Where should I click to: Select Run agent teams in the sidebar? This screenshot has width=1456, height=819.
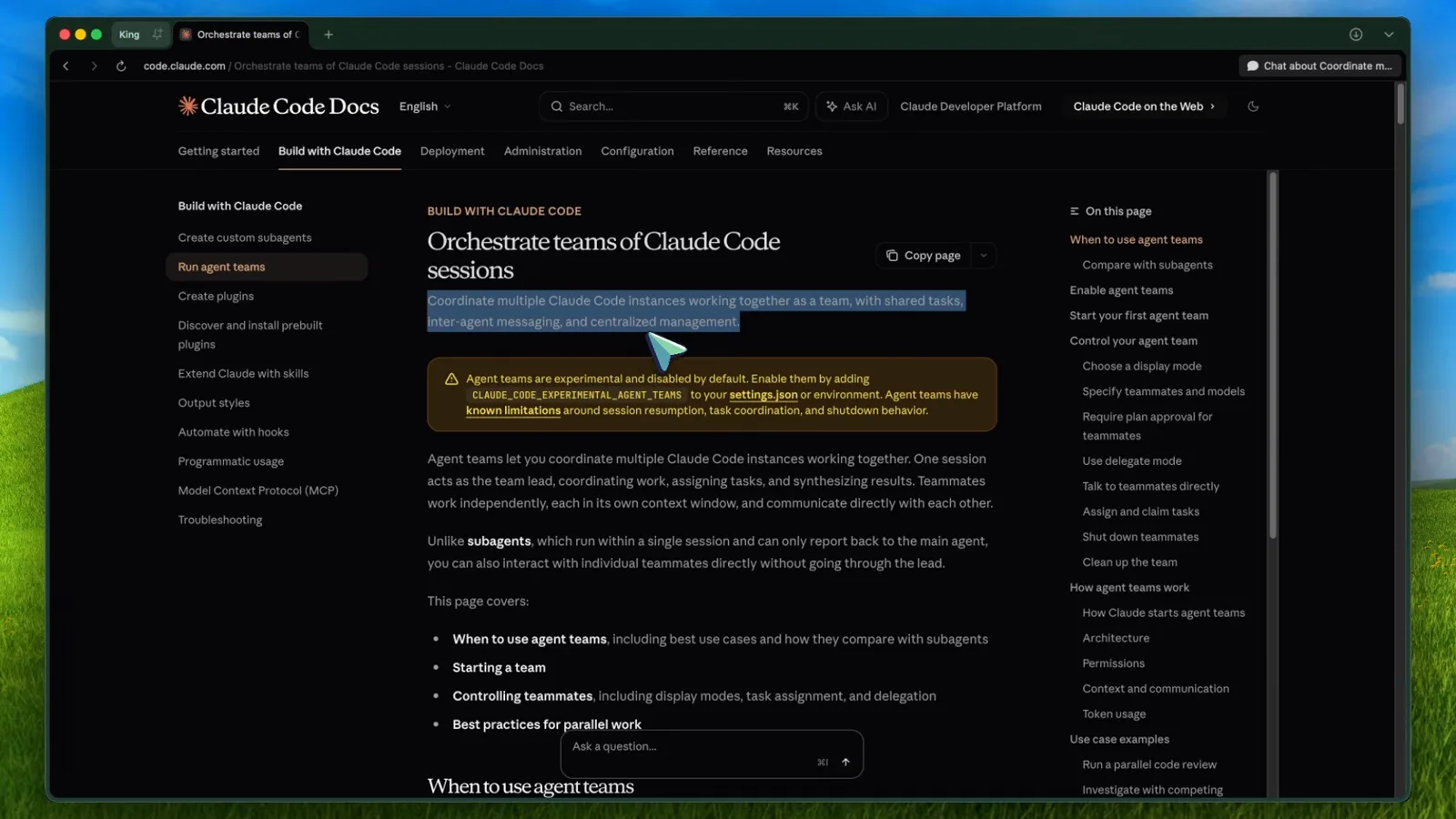click(x=267, y=267)
